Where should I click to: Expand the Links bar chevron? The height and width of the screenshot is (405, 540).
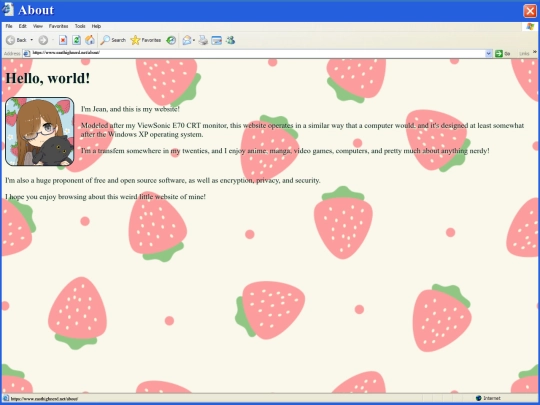click(x=534, y=52)
